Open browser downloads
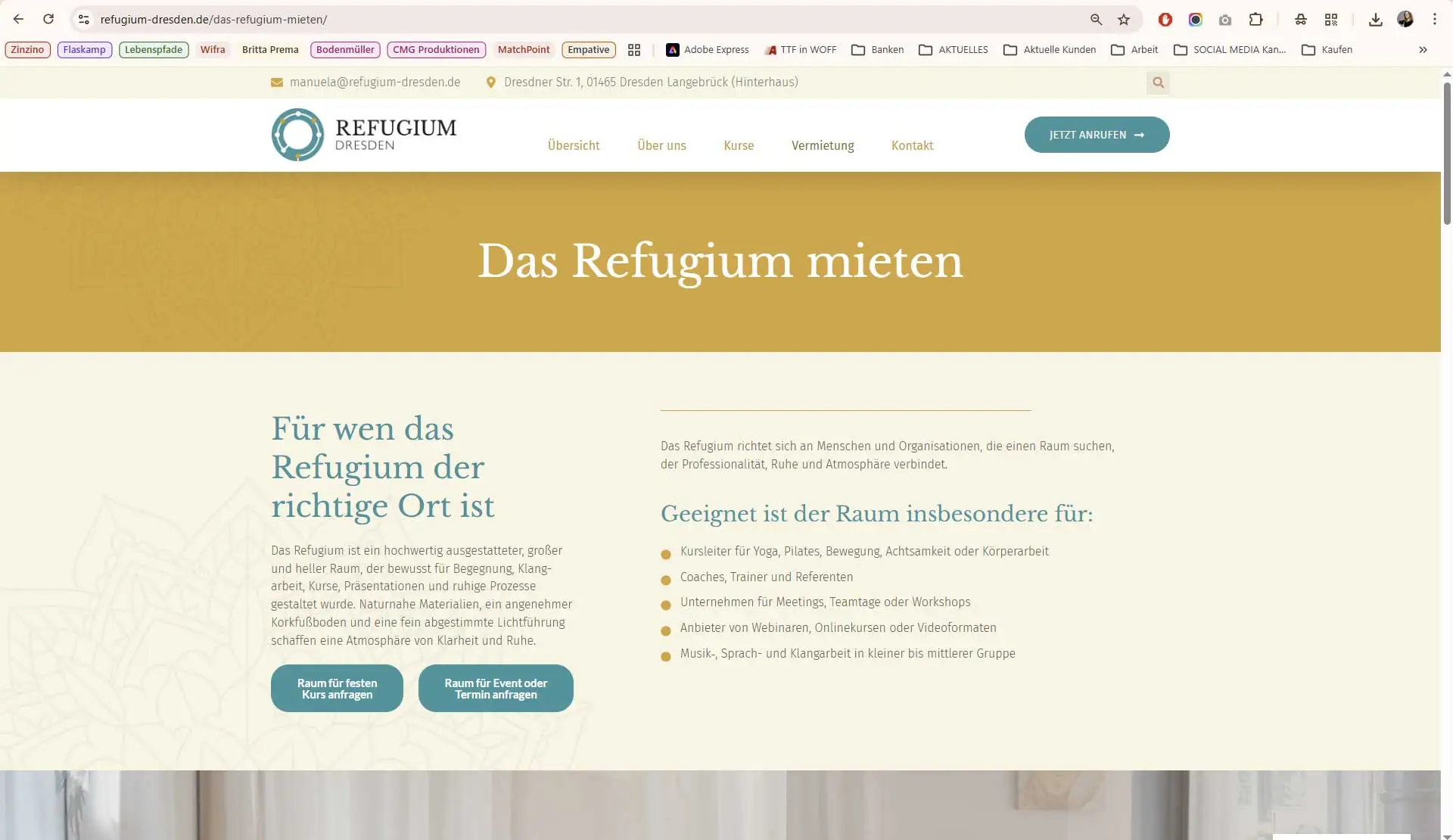 click(1376, 20)
